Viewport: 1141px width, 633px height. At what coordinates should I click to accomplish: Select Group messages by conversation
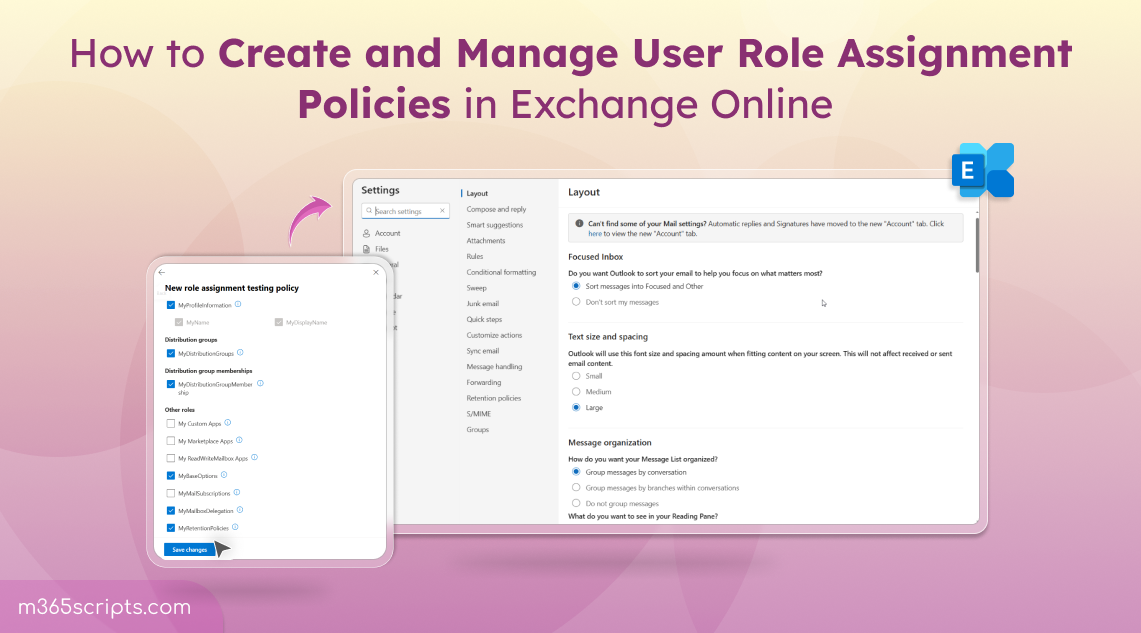[576, 471]
